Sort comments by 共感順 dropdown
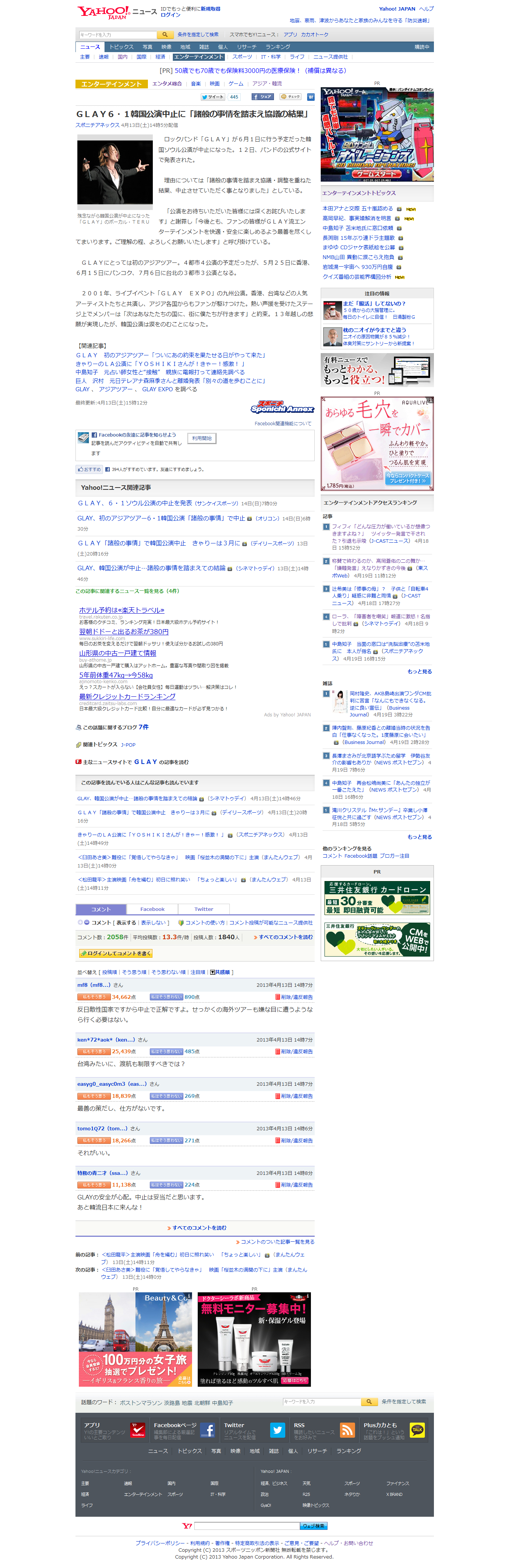 (x=220, y=972)
